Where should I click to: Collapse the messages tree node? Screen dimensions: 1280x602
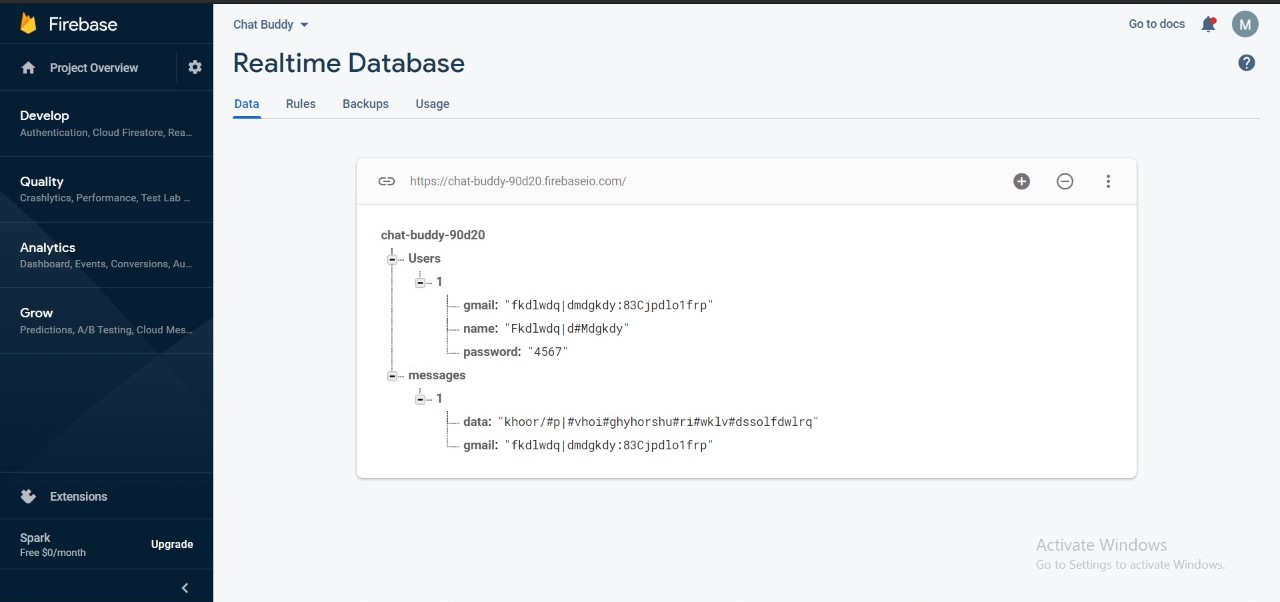392,376
